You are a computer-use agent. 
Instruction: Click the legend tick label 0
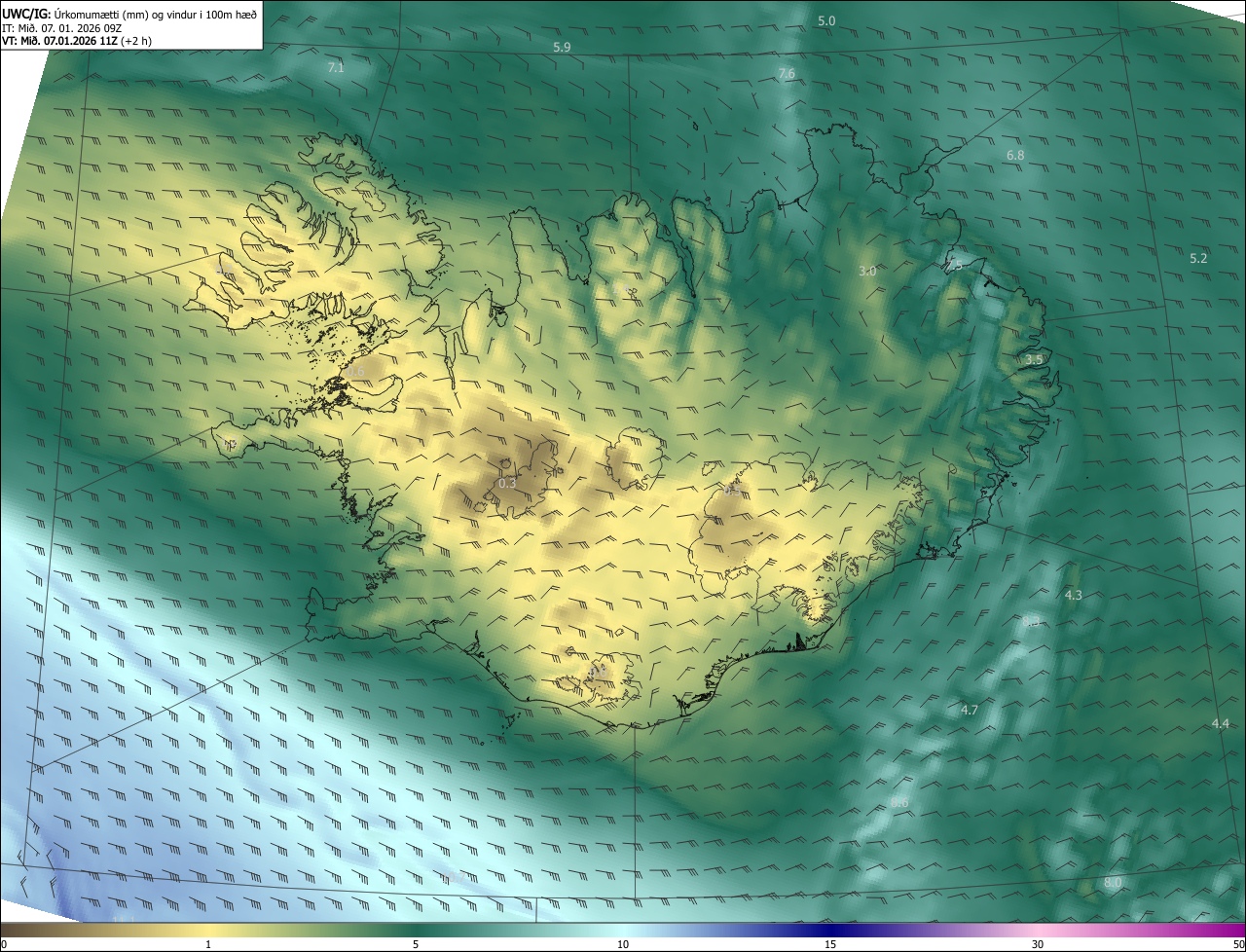point(4,944)
